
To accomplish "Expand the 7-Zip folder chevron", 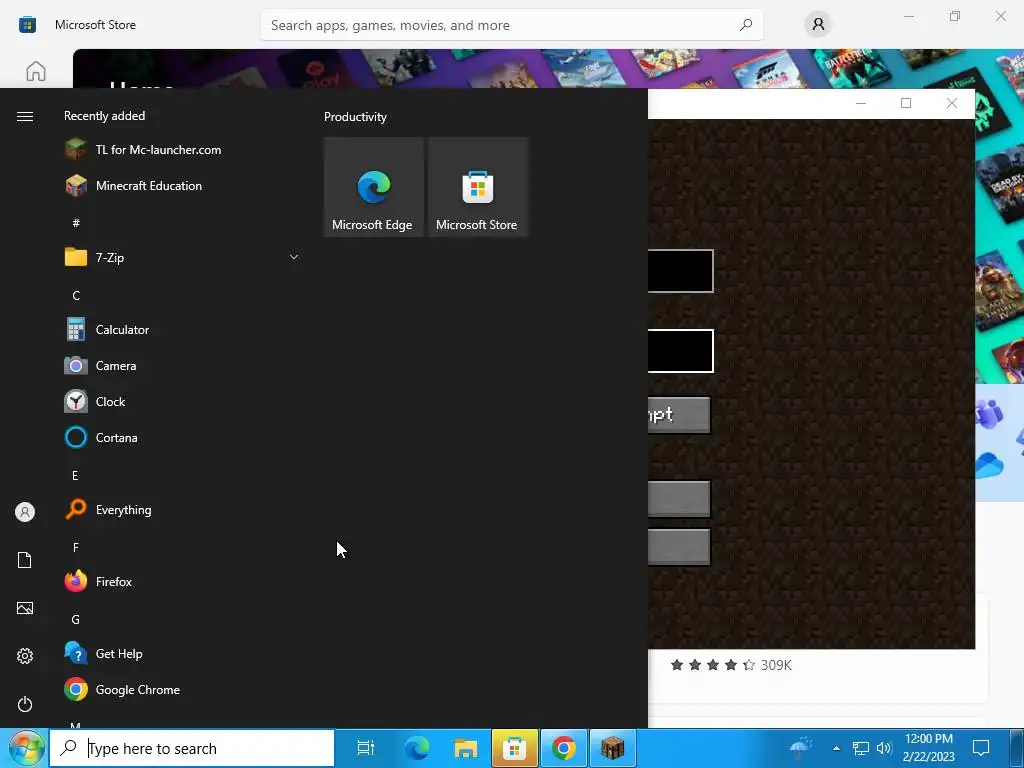I will click(x=294, y=257).
